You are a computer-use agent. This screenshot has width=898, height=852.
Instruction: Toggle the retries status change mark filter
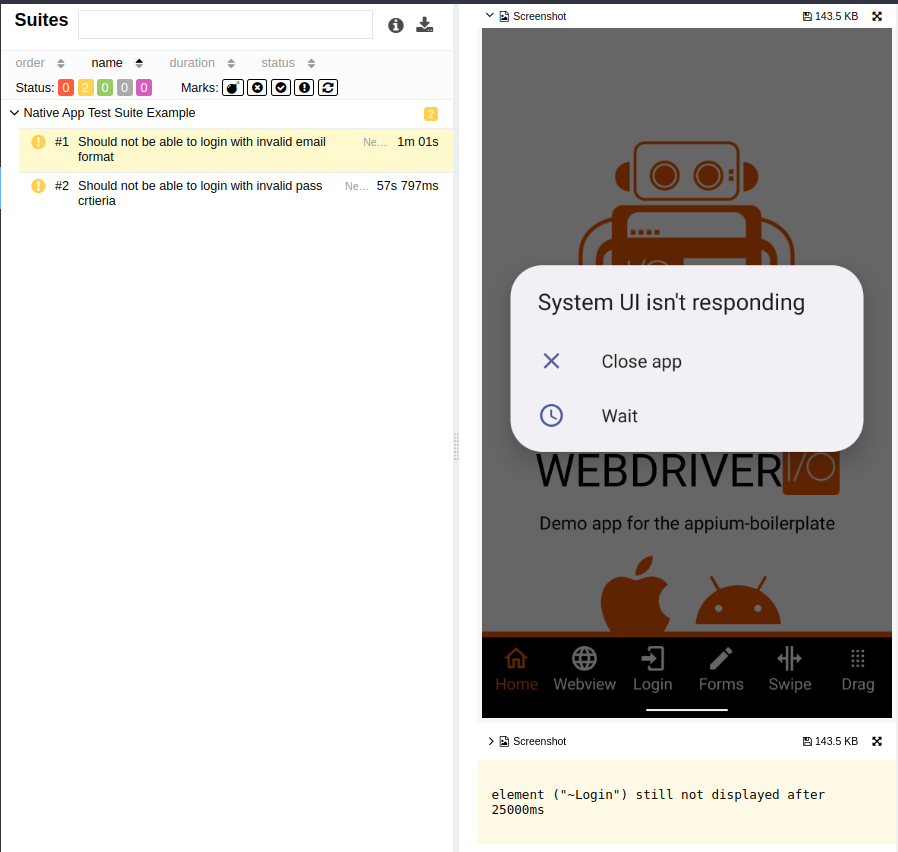(328, 88)
